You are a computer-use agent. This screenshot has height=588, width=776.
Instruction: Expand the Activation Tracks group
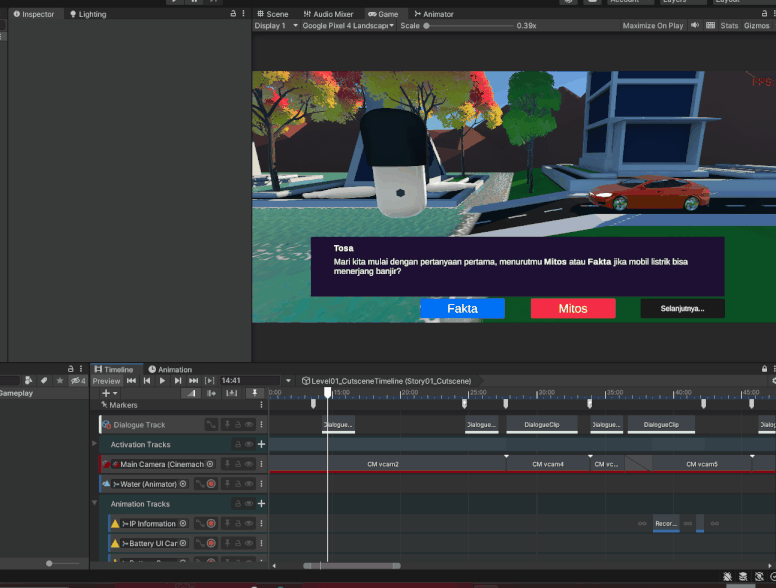click(x=95, y=444)
